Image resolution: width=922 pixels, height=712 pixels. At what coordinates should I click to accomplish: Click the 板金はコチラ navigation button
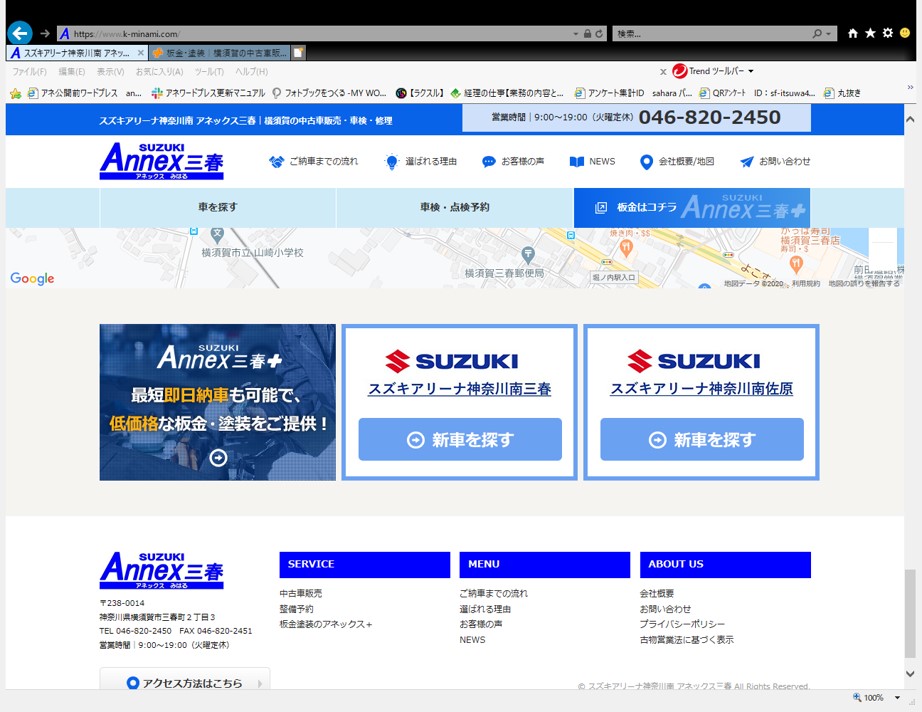[x=692, y=208]
